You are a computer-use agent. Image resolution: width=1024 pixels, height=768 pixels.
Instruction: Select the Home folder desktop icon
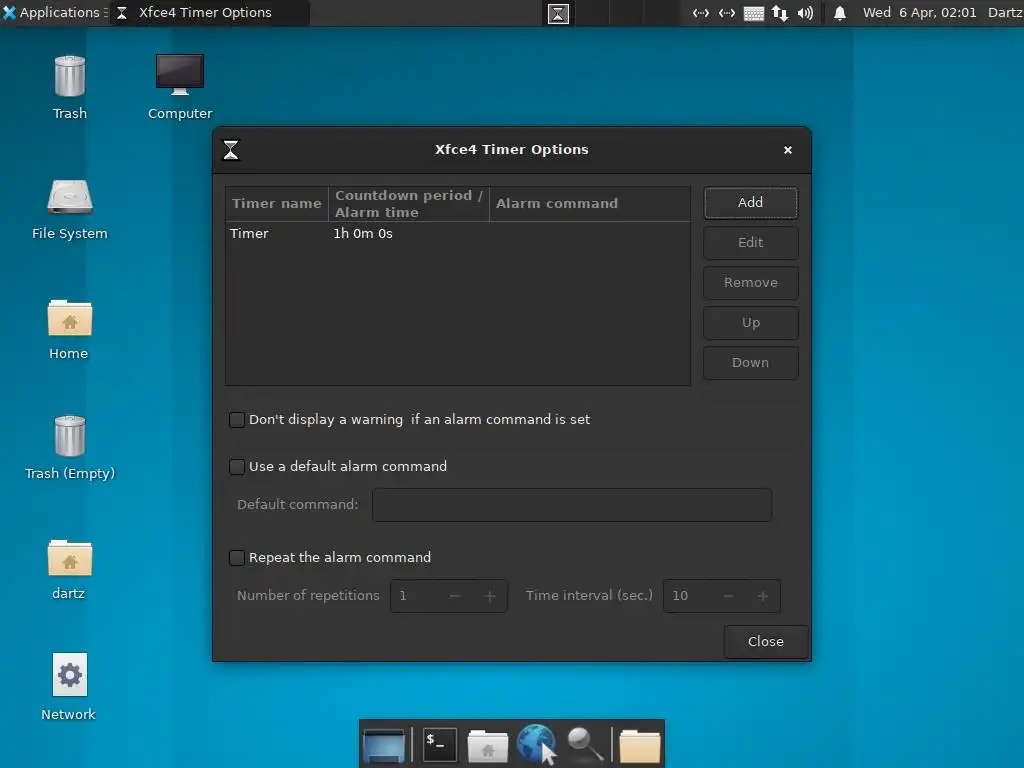tap(69, 330)
